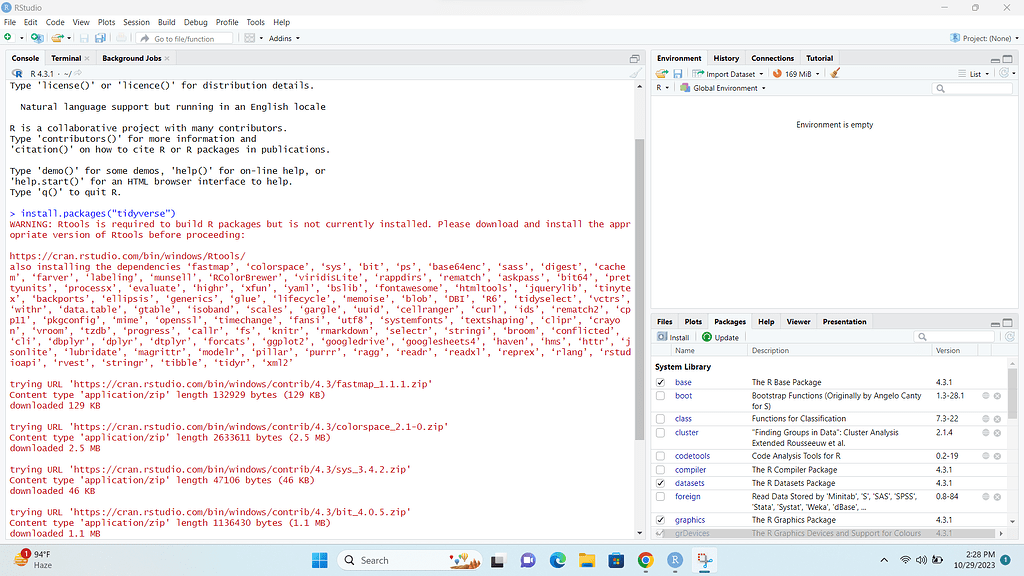Check the cluster package to load it

point(659,432)
